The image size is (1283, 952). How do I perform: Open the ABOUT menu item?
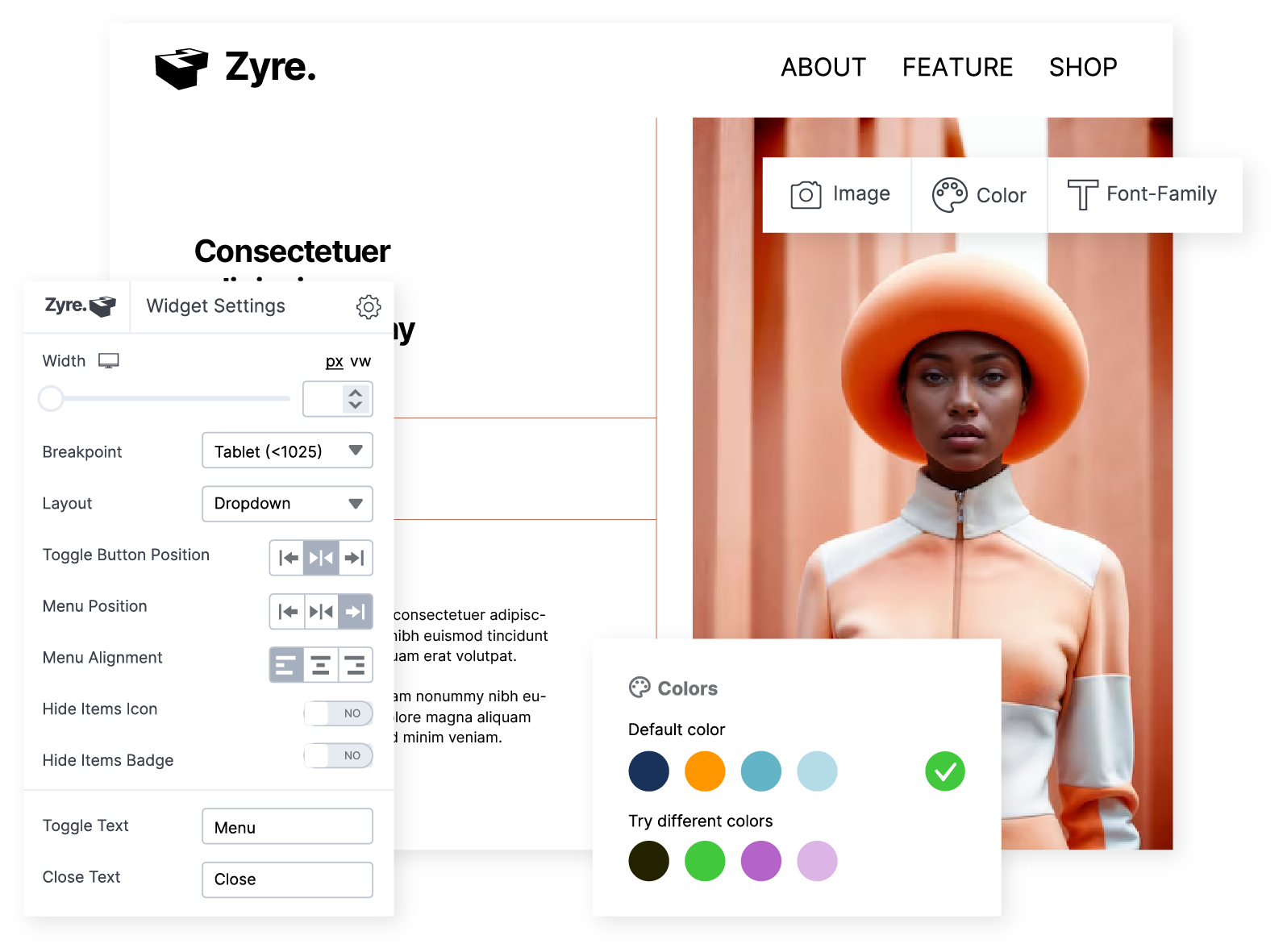(823, 68)
